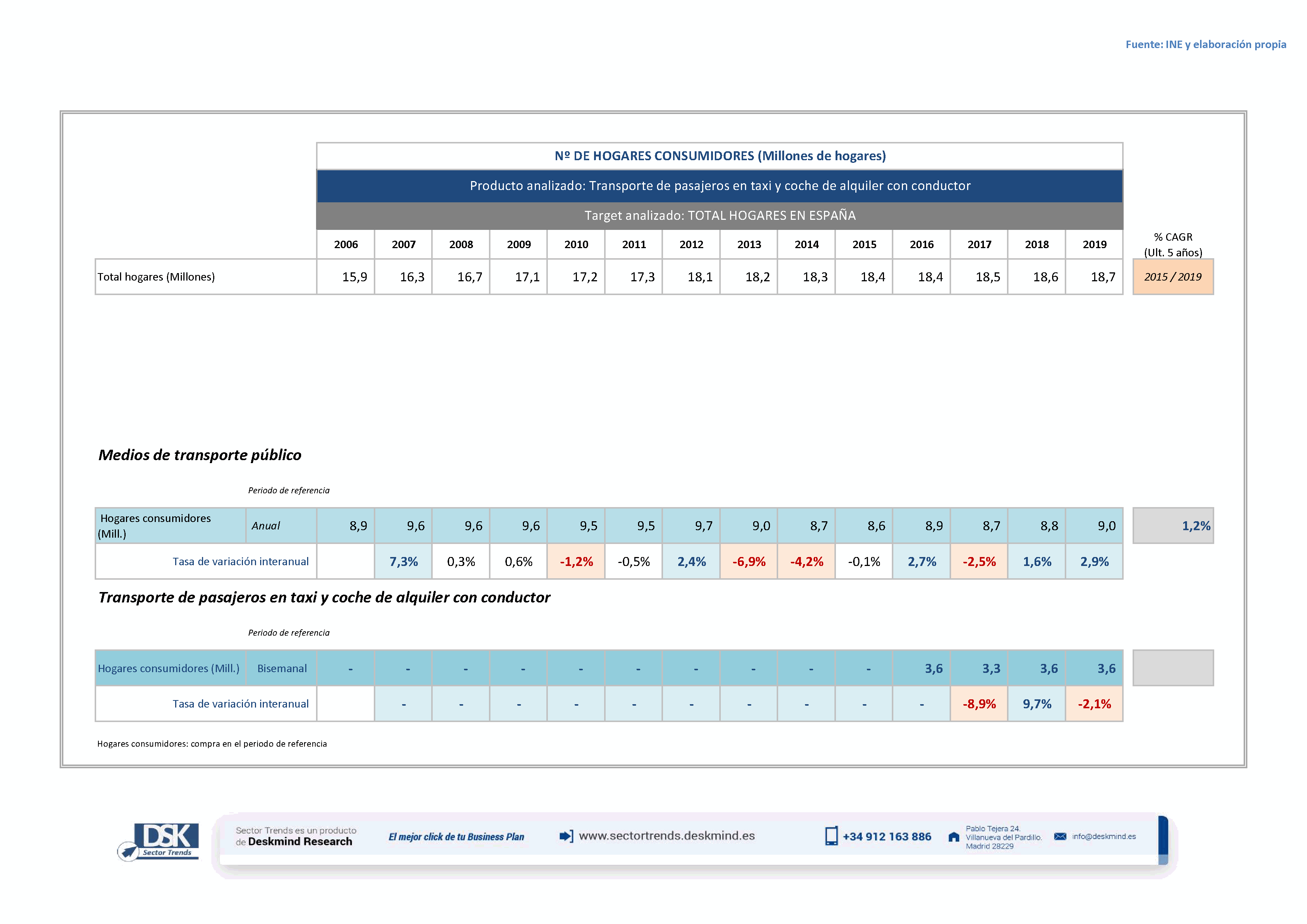Click the Fuente: INE y elaboración propia text

point(1206,44)
